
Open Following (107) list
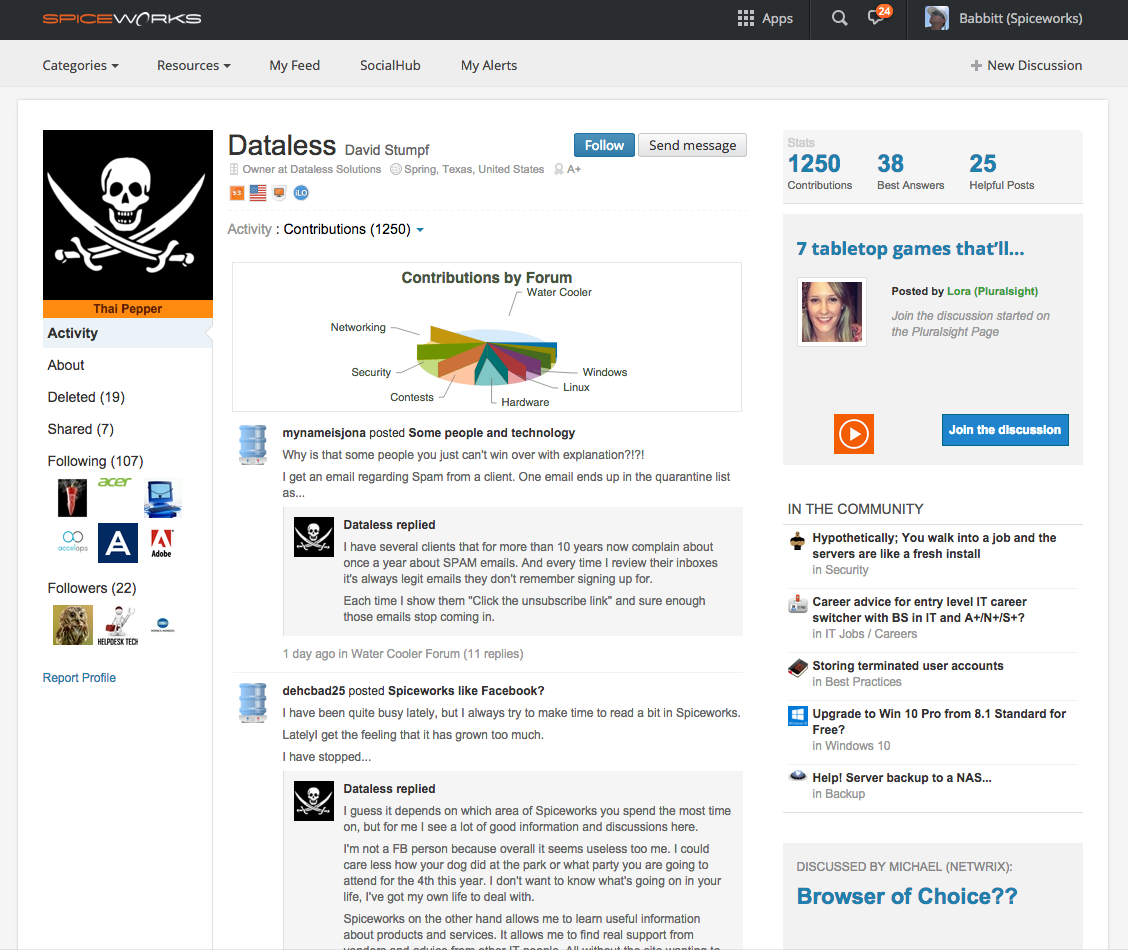point(96,461)
